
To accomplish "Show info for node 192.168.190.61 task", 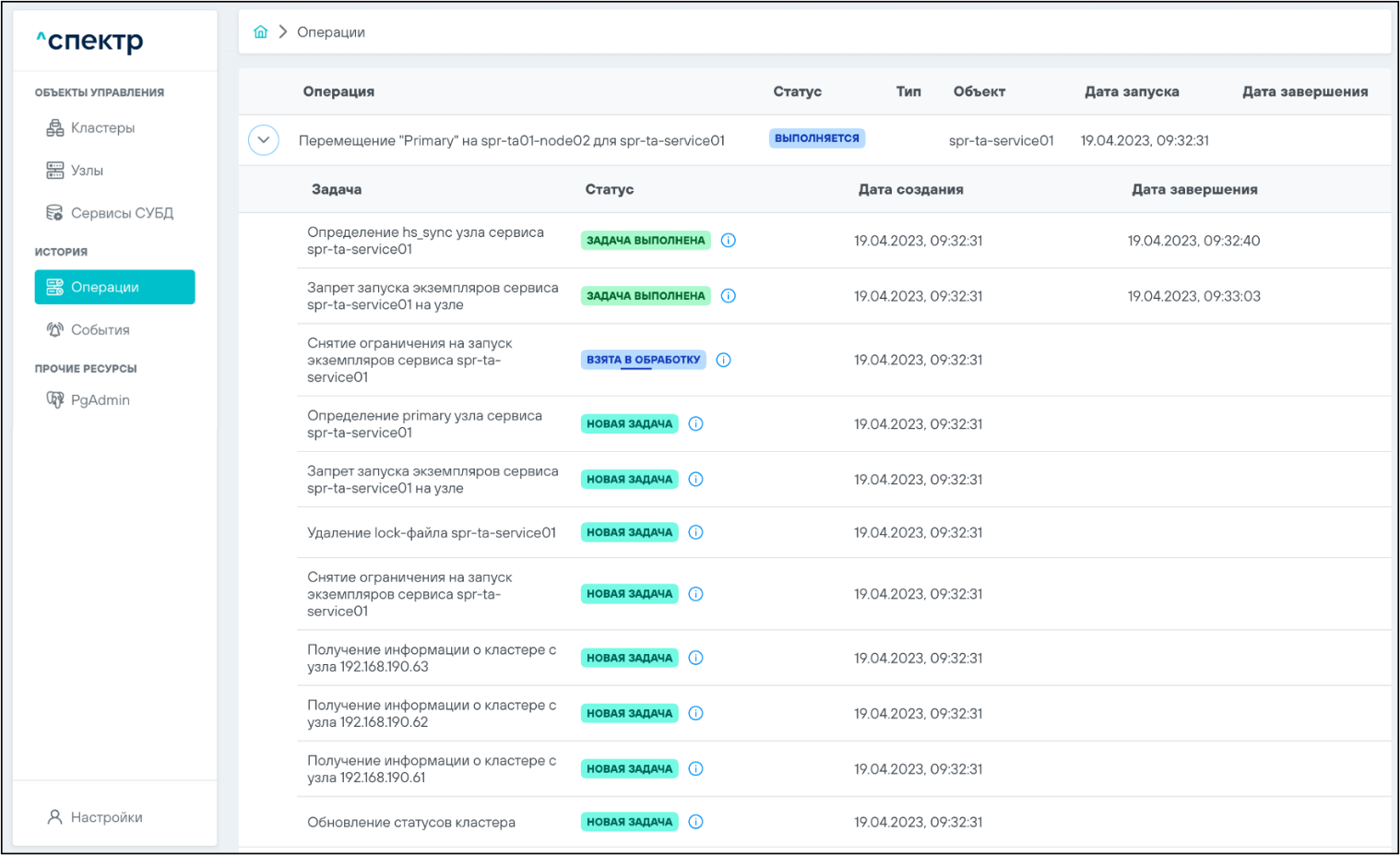I will tap(696, 768).
